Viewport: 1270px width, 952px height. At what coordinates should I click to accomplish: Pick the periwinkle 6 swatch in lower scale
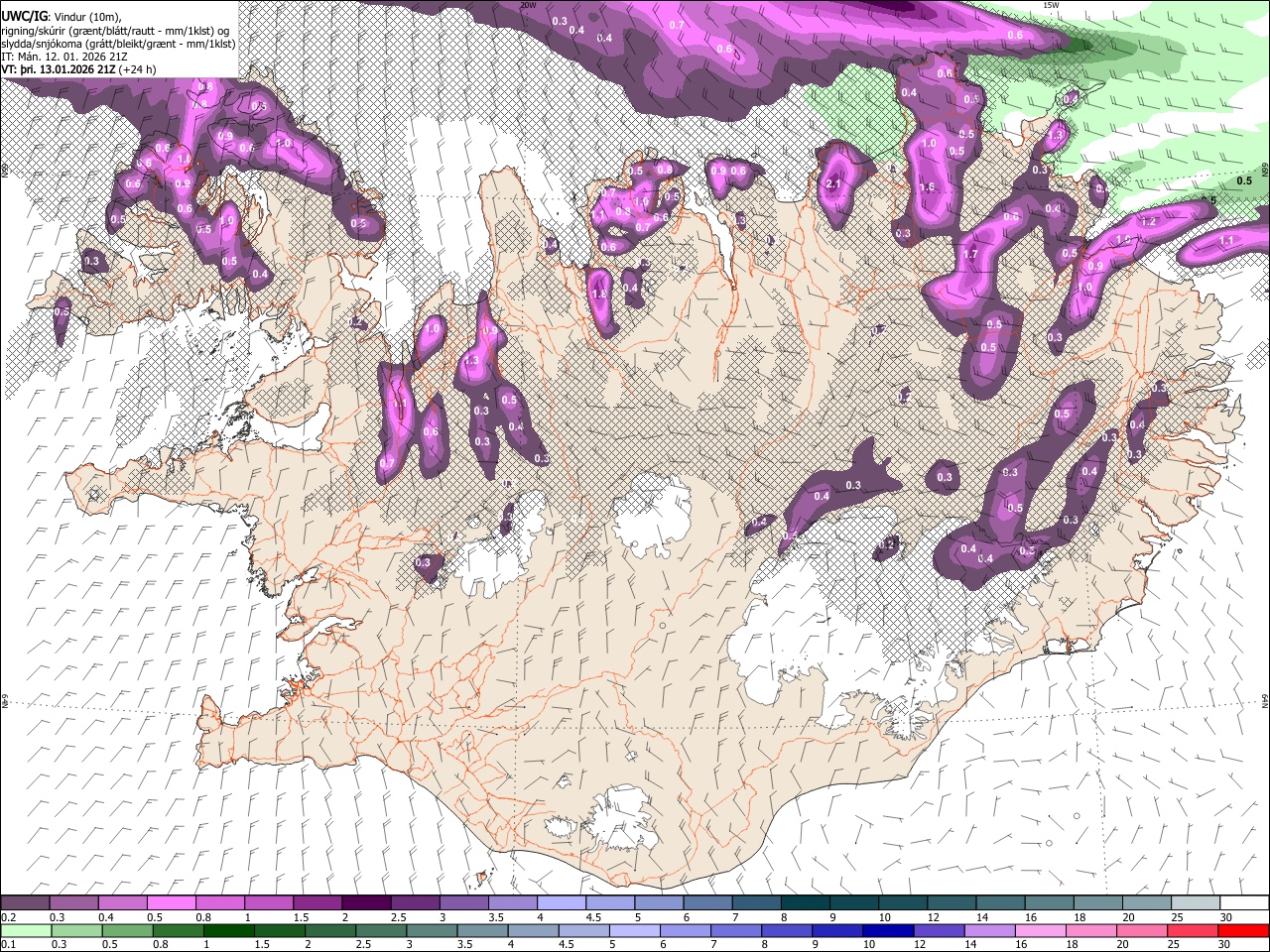click(x=686, y=930)
